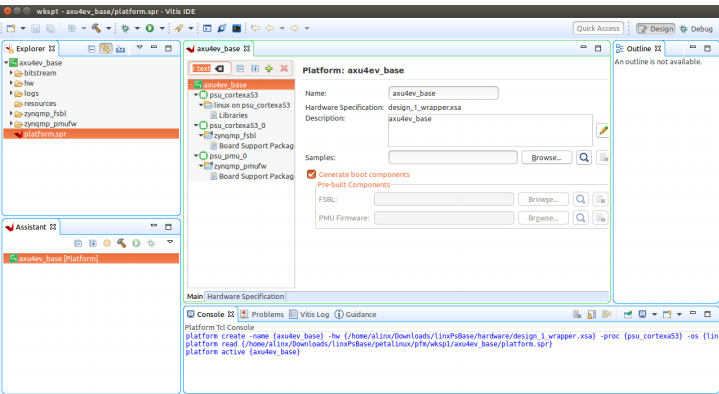Viewport: 719px width, 394px height.
Task: Select zynqmp_pmufw folder in Explorer
Action: point(50,123)
